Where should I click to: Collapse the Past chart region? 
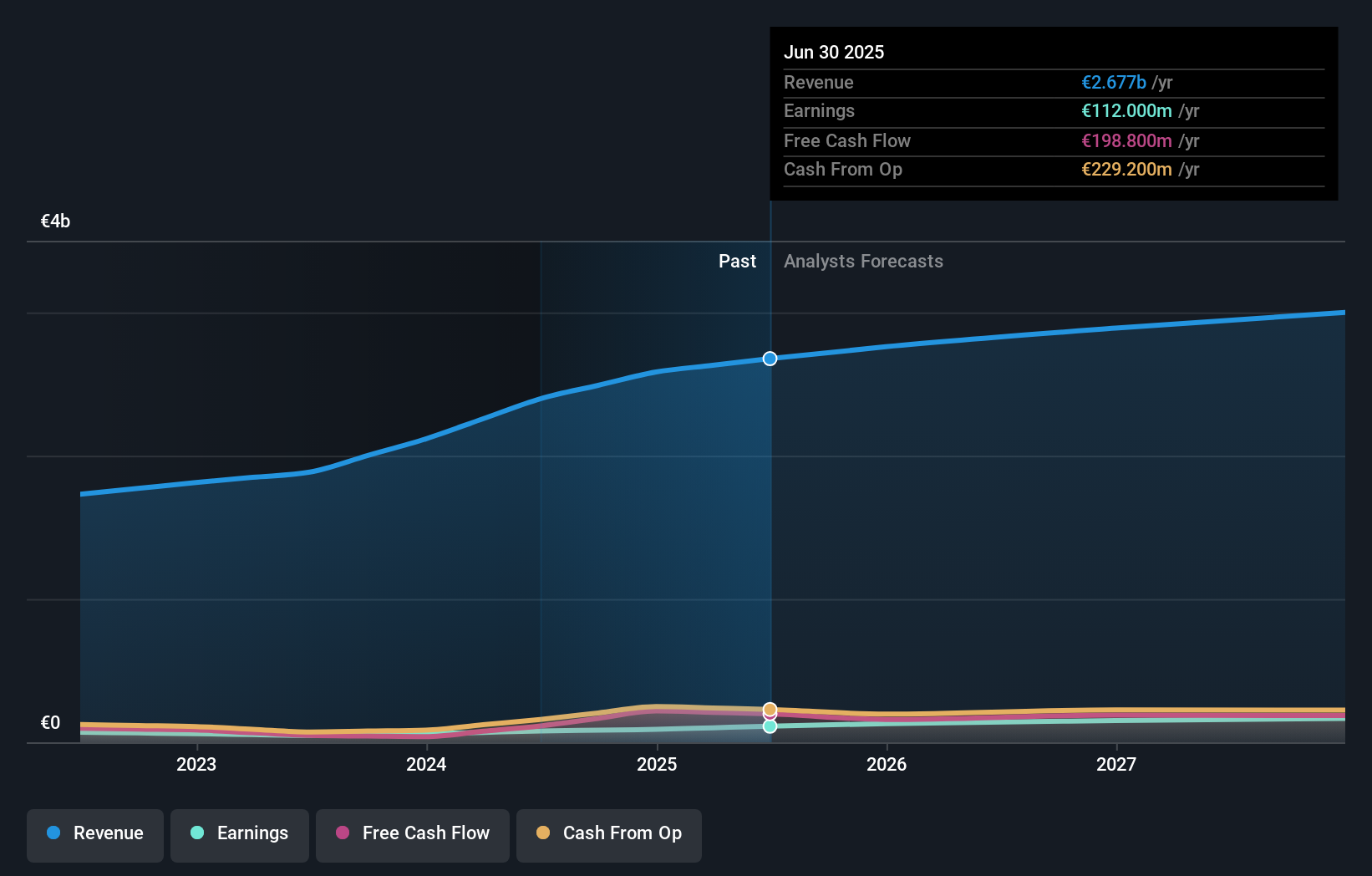738,262
